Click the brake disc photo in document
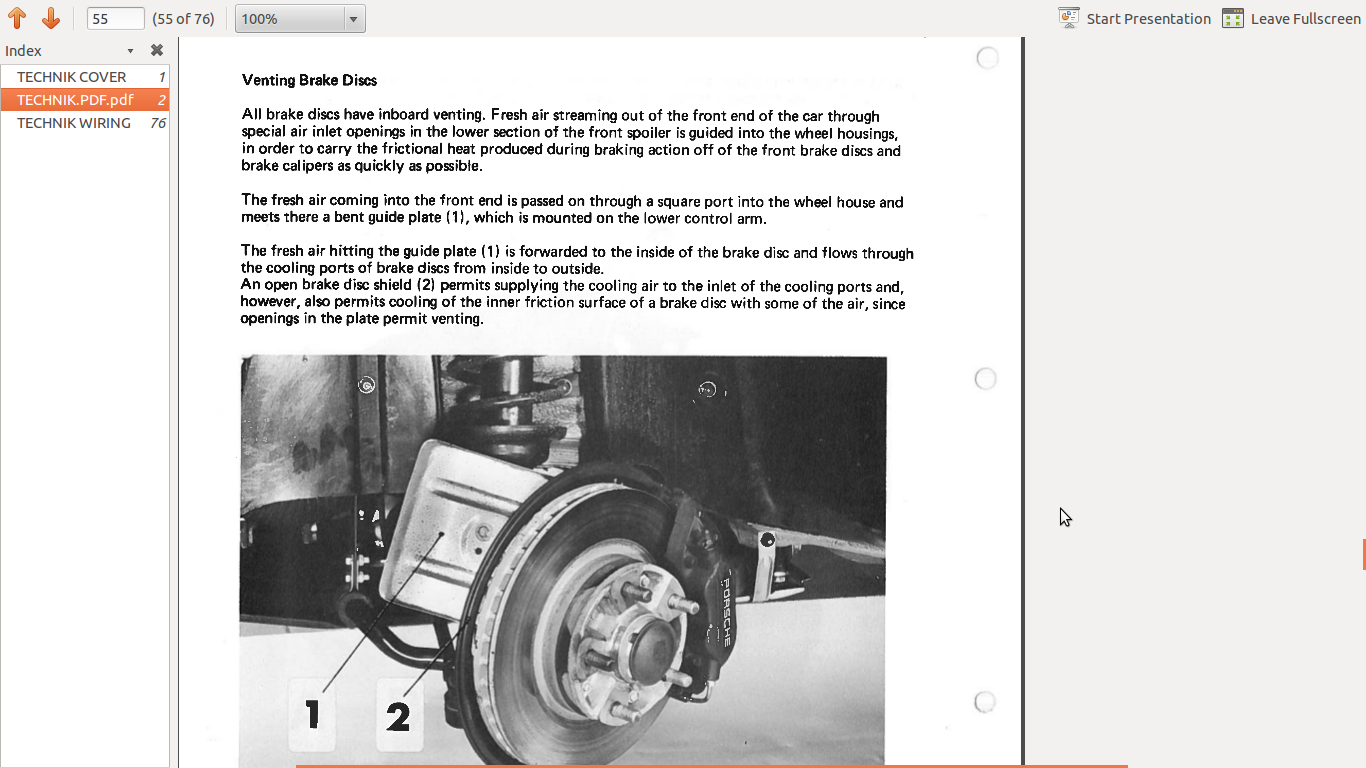The width and height of the screenshot is (1366, 768). tap(563, 561)
